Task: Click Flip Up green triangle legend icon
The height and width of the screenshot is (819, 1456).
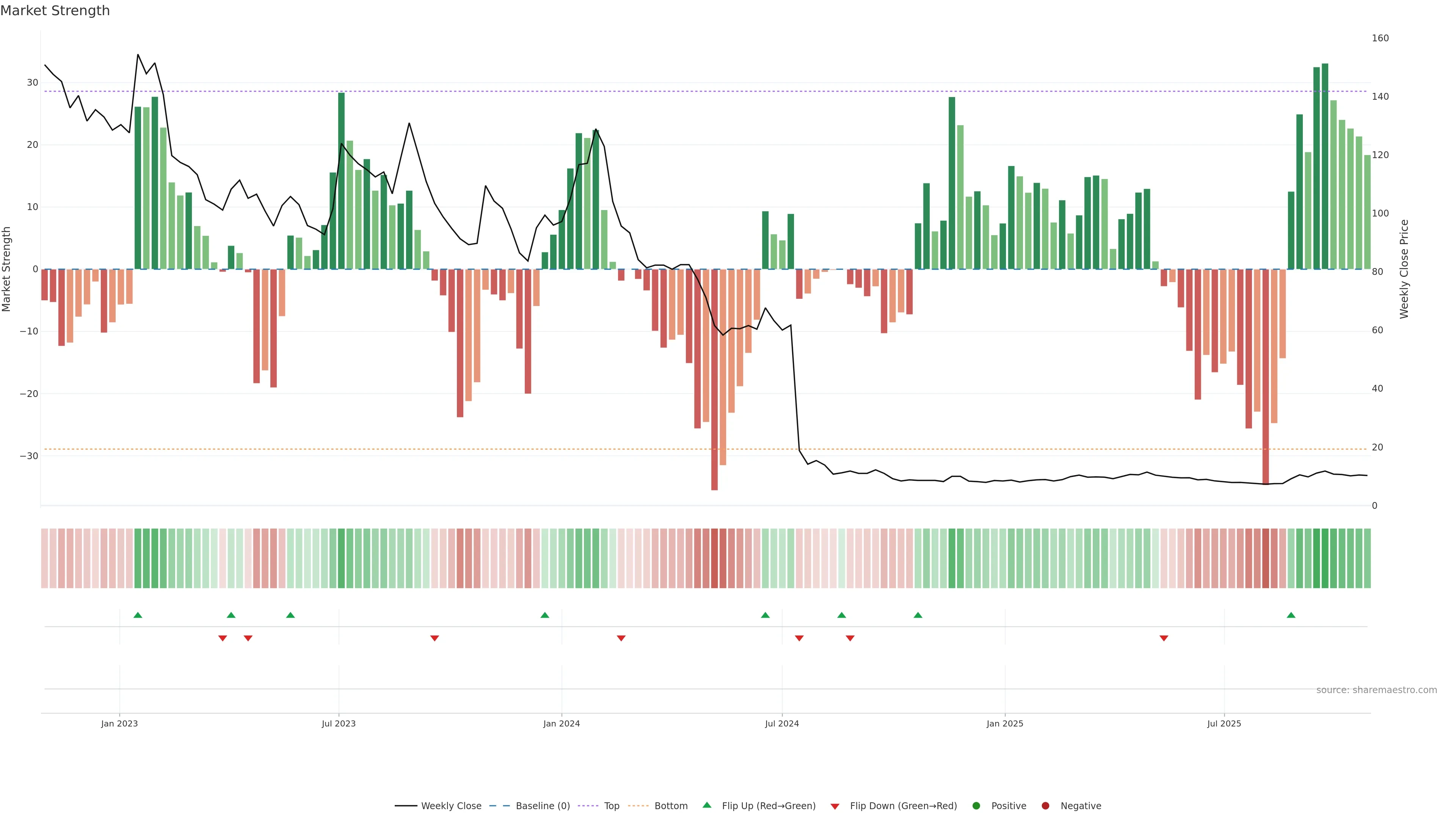Action: pos(706,805)
